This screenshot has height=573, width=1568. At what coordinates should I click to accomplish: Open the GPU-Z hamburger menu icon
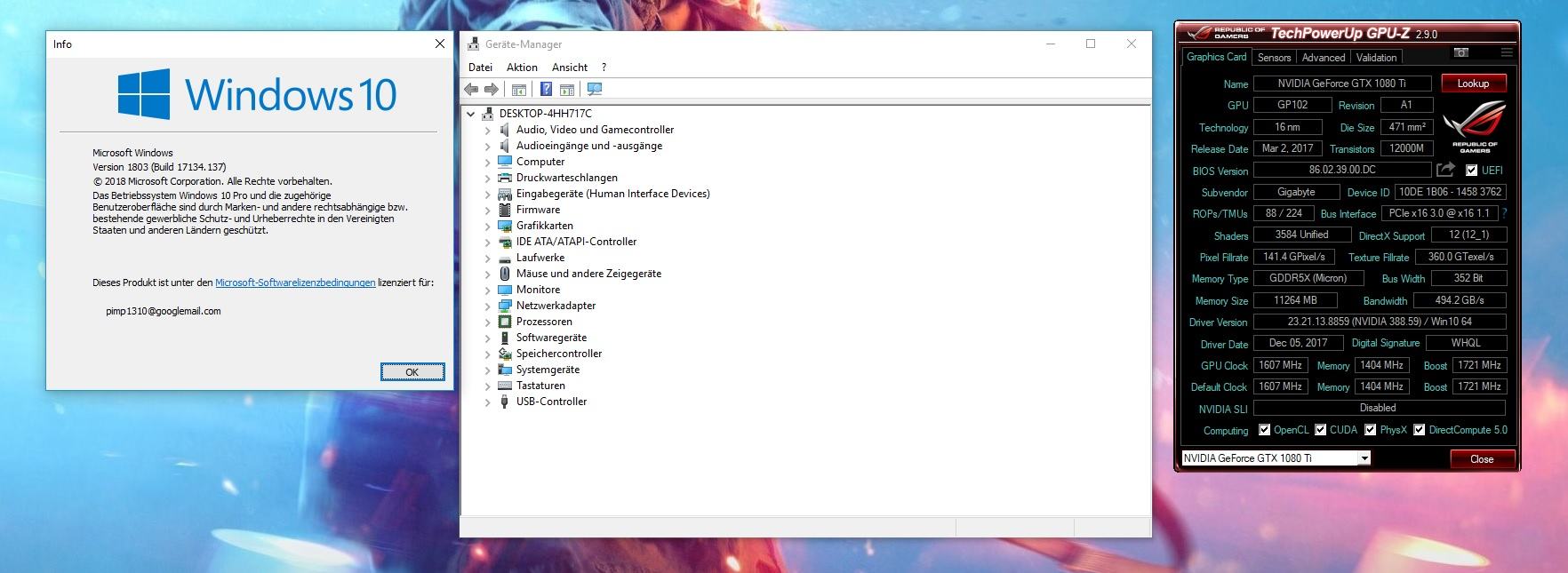(x=1506, y=53)
